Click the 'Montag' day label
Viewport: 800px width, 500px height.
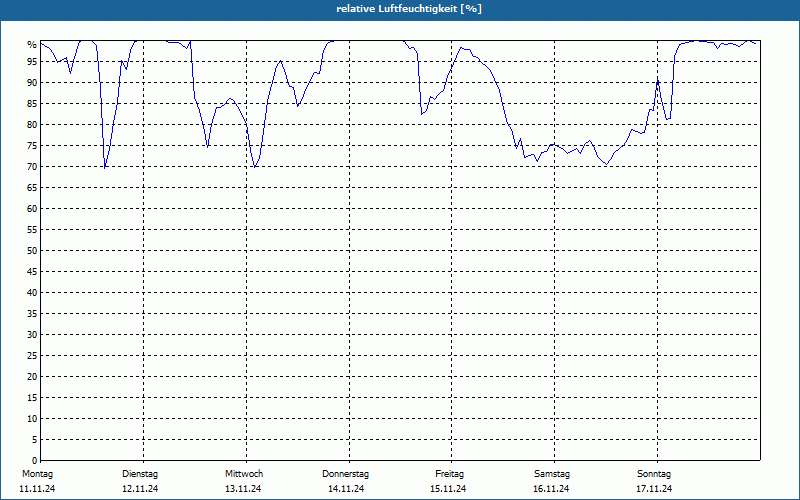pos(37,473)
